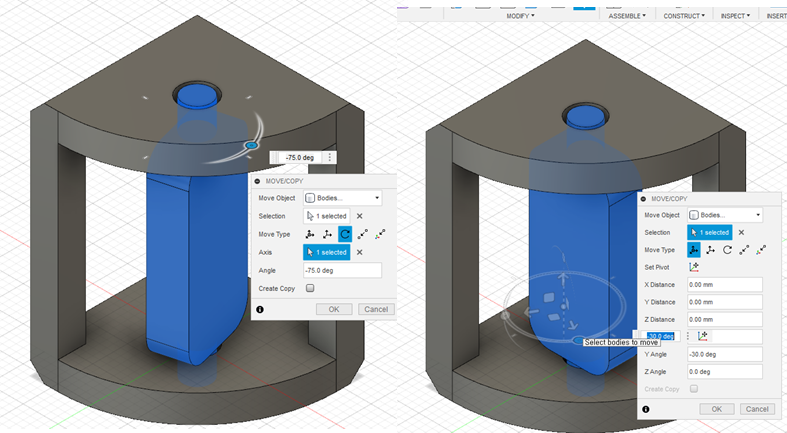Click Selection '1 selected' in right dialog
The height and width of the screenshot is (433, 787).
pyautogui.click(x=710, y=232)
